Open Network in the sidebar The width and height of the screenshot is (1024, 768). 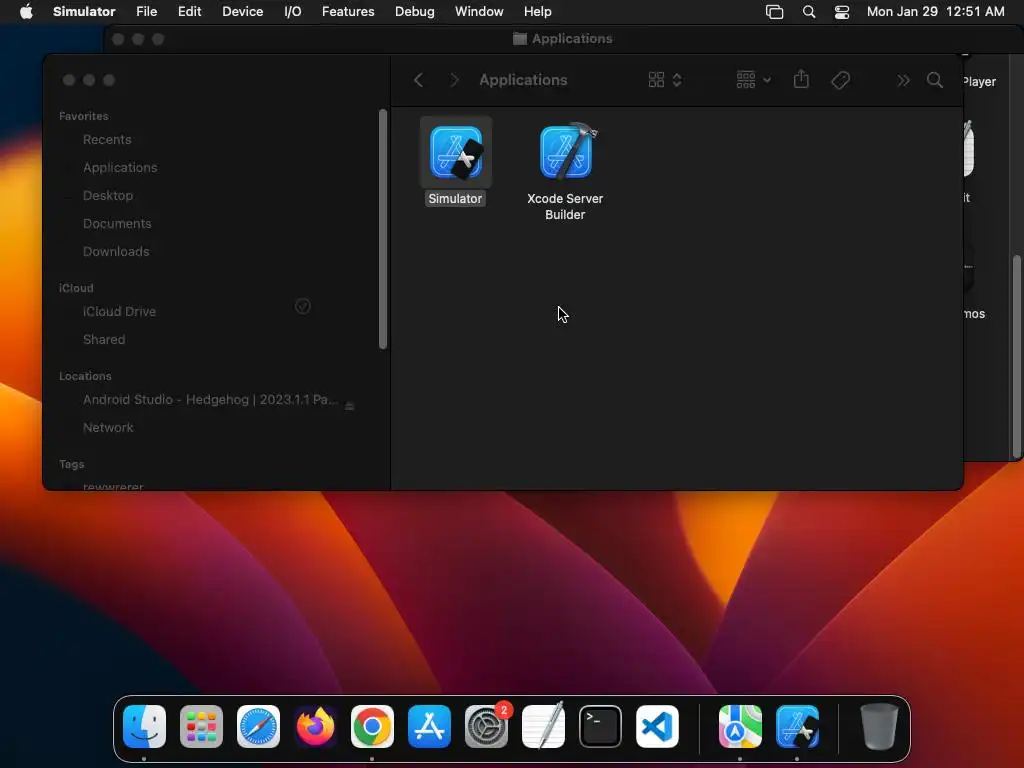pos(108,428)
